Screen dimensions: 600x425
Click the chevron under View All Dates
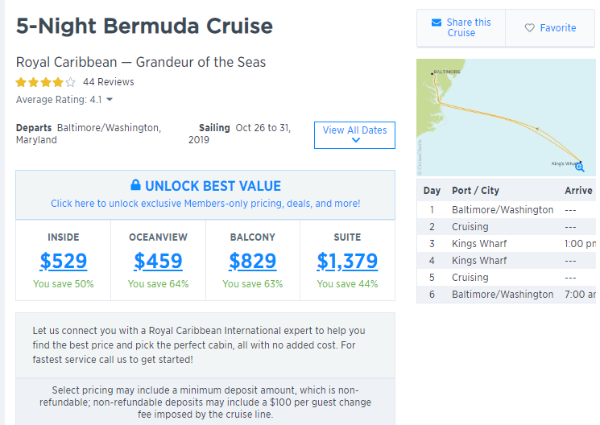coord(356,140)
